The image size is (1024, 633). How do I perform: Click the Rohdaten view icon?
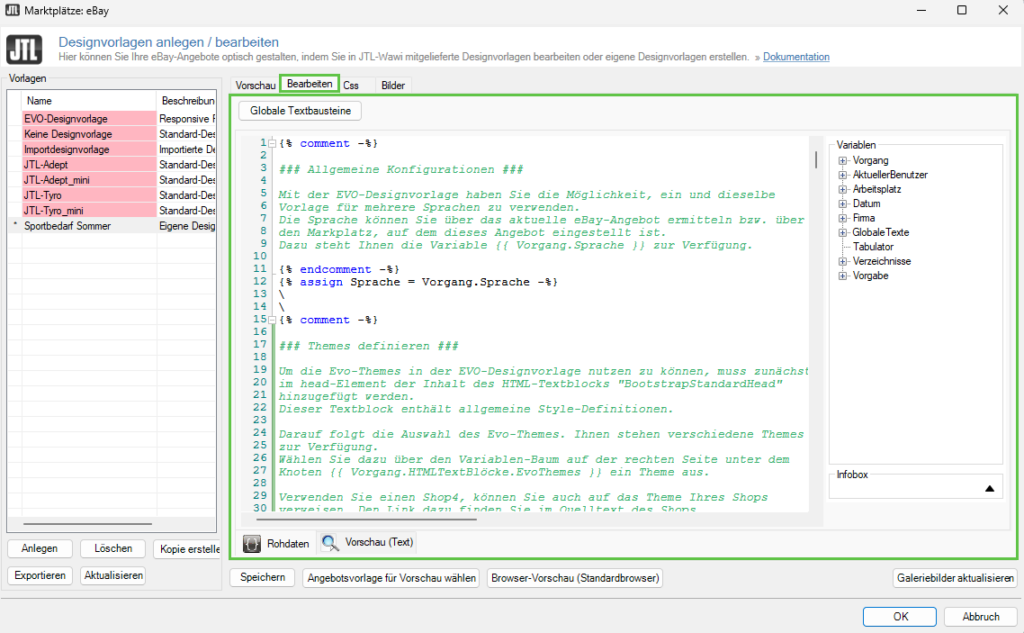(x=253, y=543)
